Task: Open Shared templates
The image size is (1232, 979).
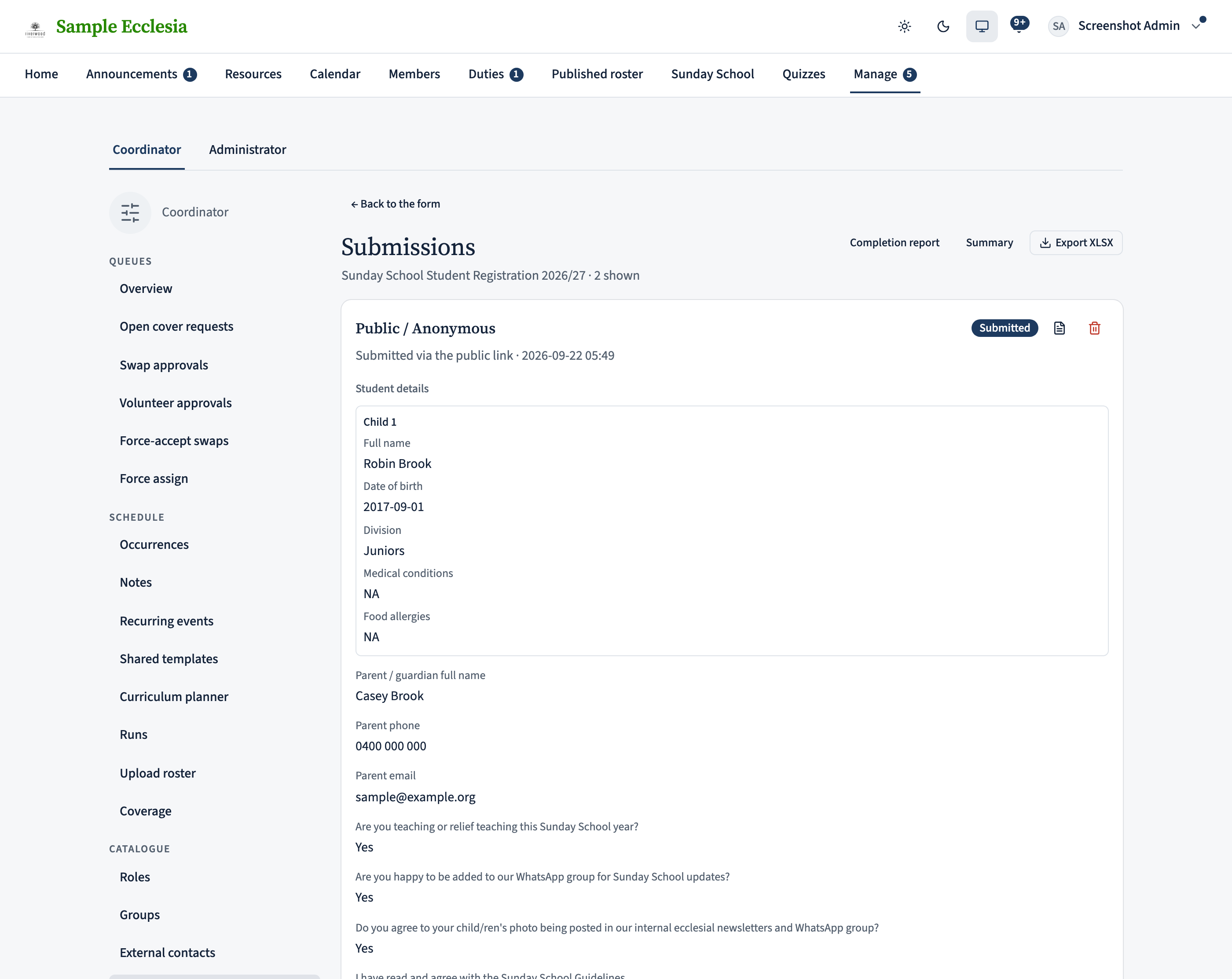Action: [x=169, y=659]
